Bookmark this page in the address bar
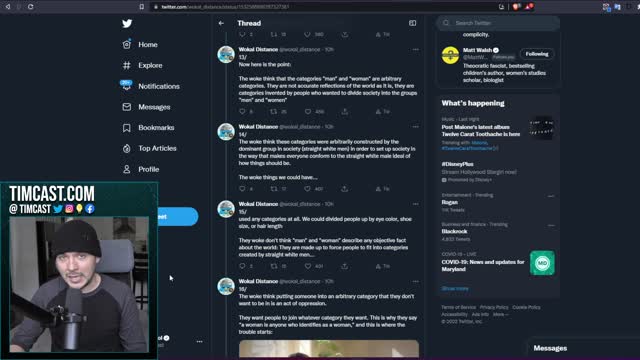Image resolution: width=640 pixels, height=360 pixels. 142,7
